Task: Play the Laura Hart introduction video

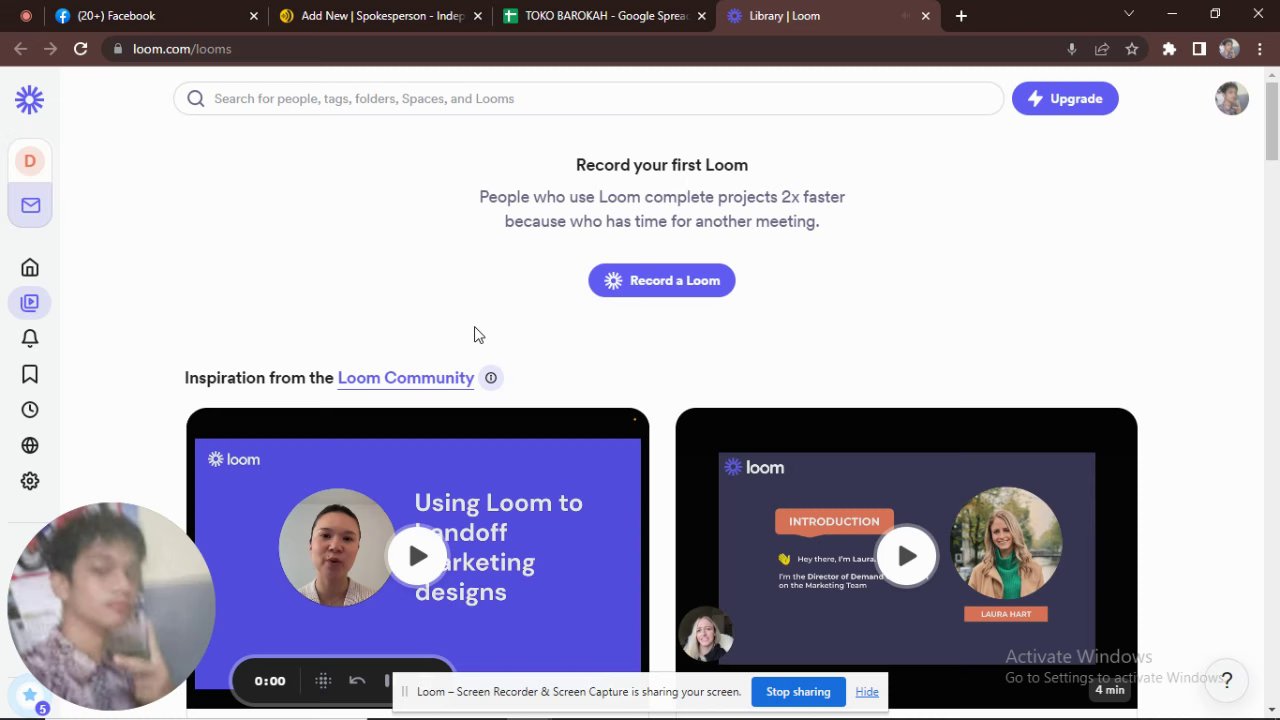Action: click(906, 556)
